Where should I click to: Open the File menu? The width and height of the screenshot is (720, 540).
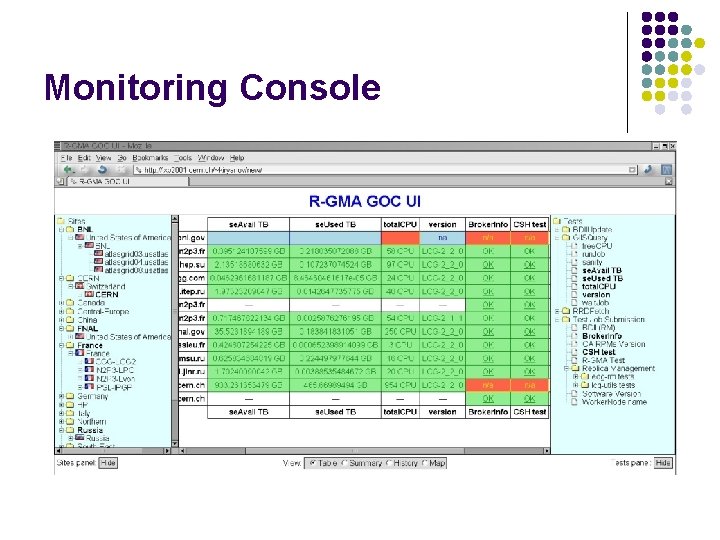(x=67, y=158)
